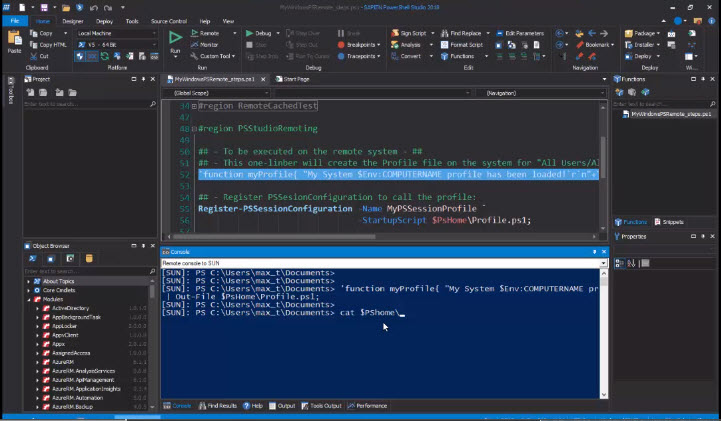Click the Undo icon in title bar
Viewport: 721px width, 421px height.
click(94, 7)
